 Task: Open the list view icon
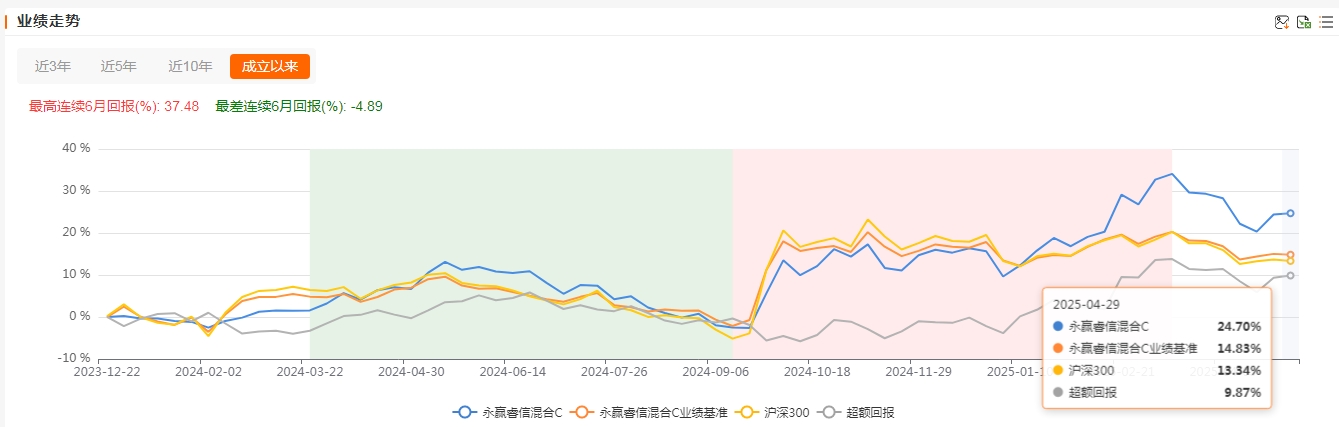pyautogui.click(x=1326, y=22)
